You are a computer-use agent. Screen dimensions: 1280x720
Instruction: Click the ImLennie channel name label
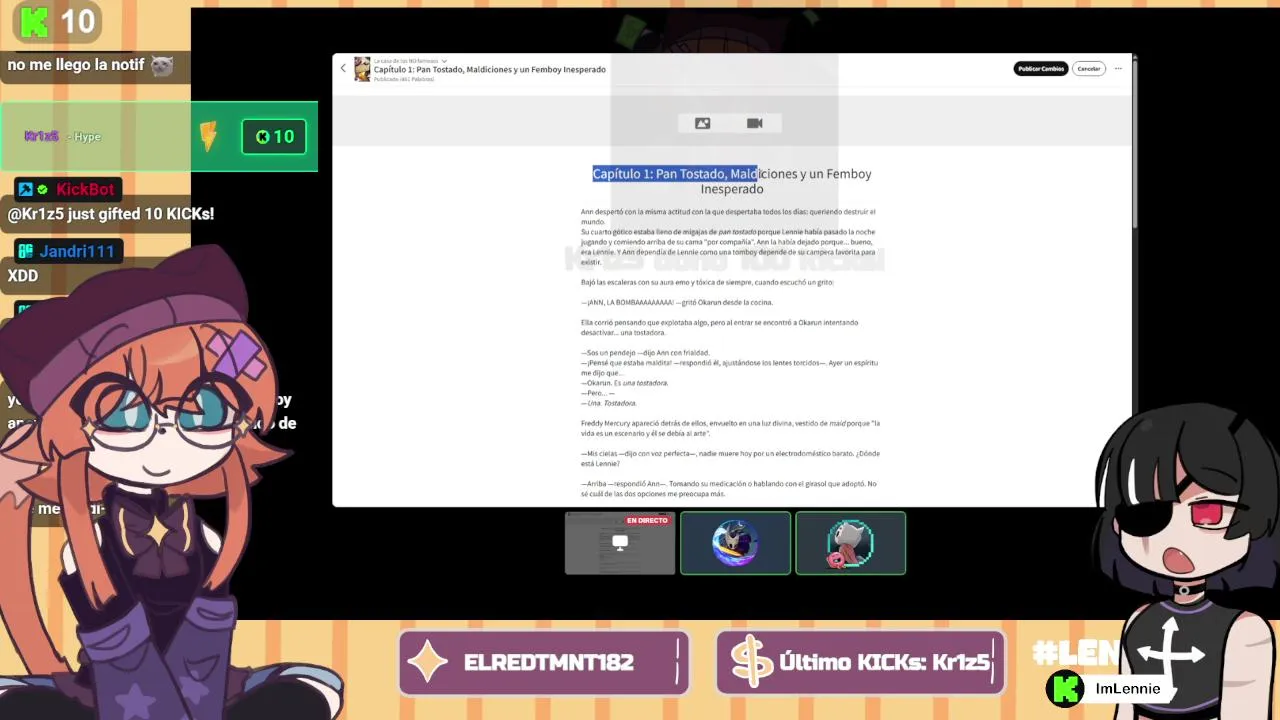pos(1128,689)
